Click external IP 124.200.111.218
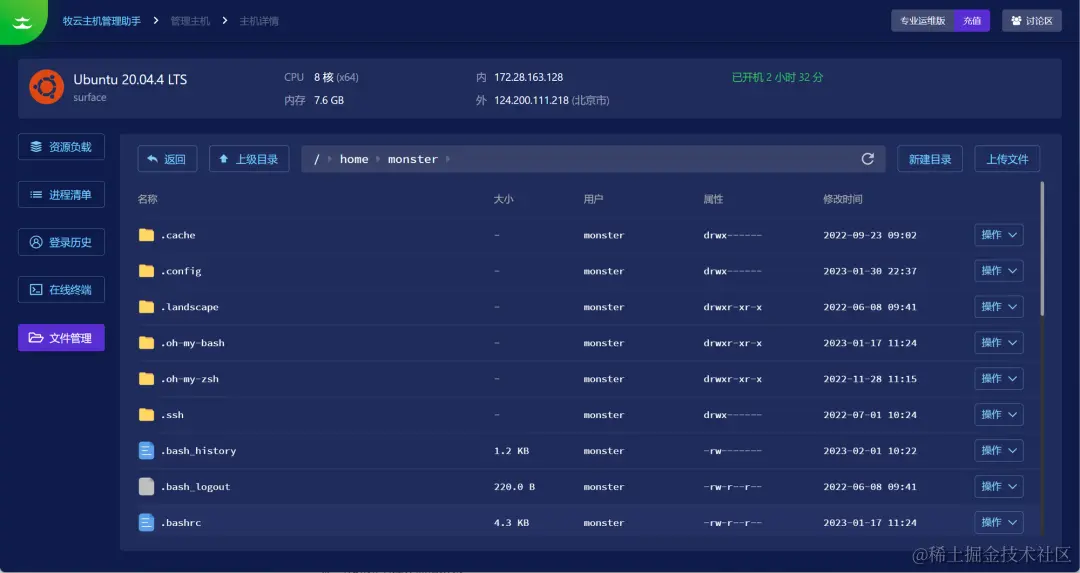The image size is (1080, 573). 531,101
